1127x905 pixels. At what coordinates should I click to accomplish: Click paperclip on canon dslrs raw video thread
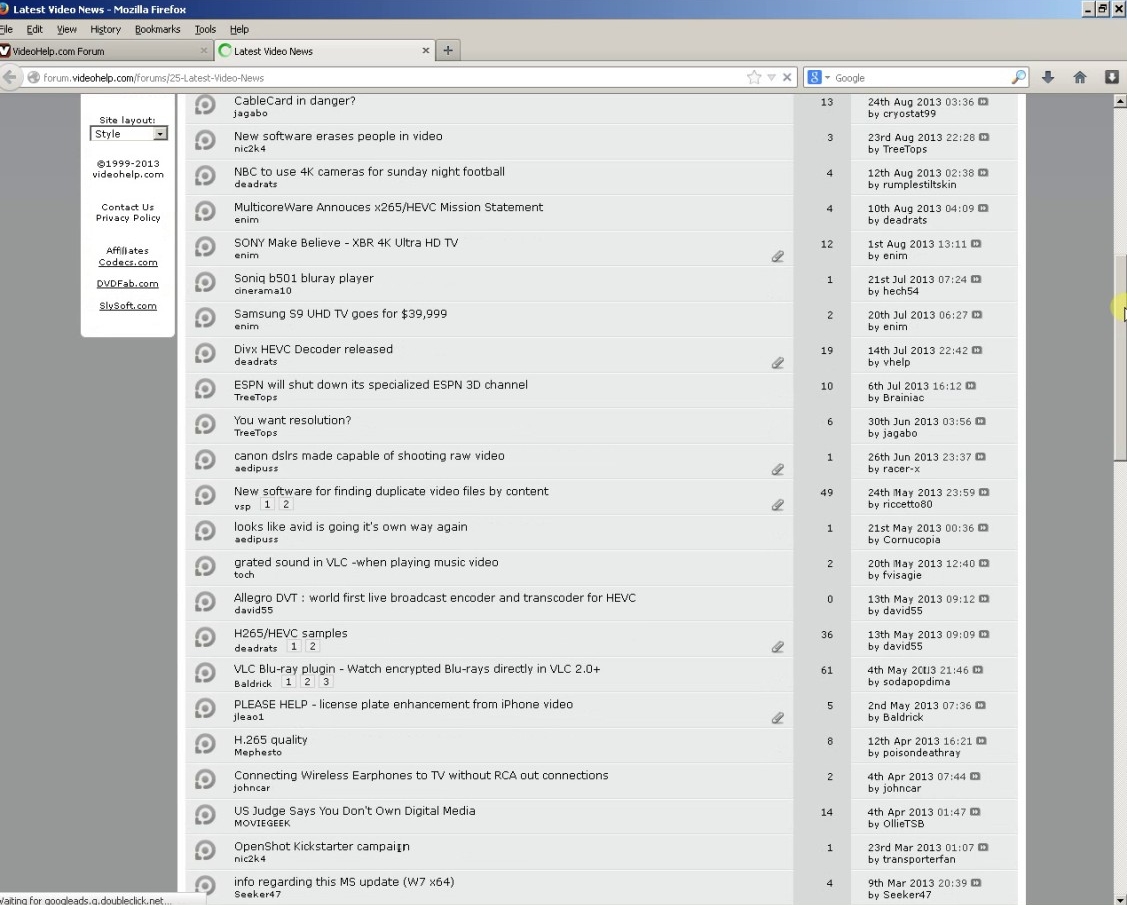pyautogui.click(x=778, y=469)
